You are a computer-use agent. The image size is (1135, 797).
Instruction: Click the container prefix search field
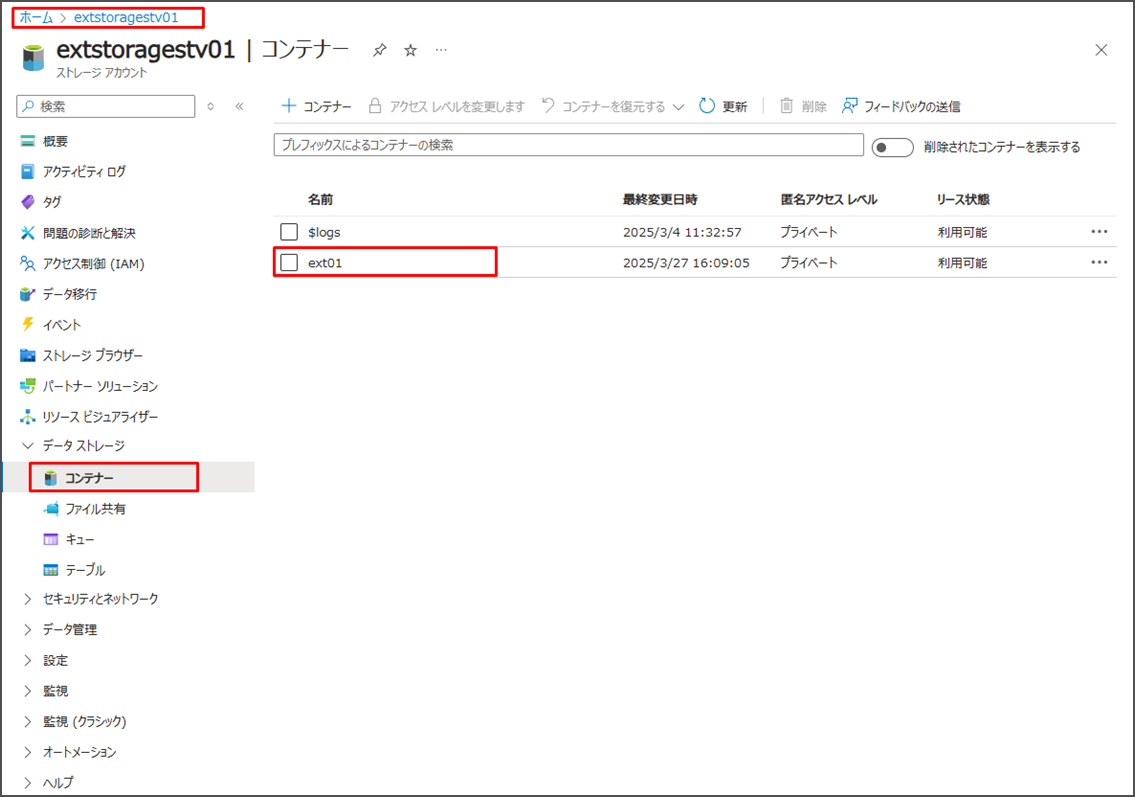click(568, 145)
